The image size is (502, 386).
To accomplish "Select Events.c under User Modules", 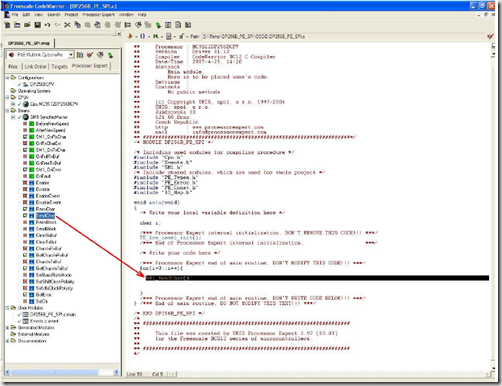I will 44,321.
